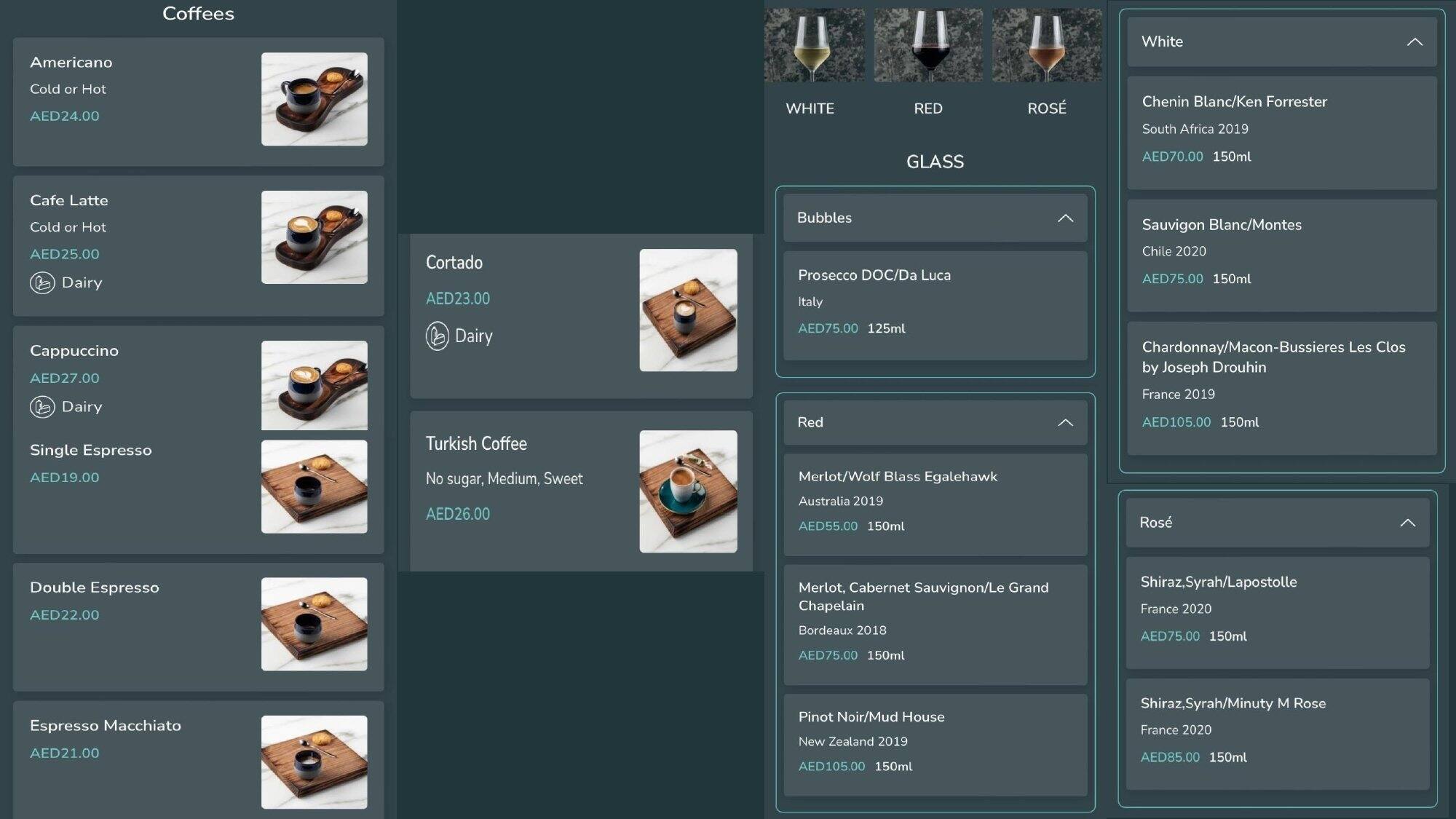Collapse the Rosé wine section

(1407, 523)
